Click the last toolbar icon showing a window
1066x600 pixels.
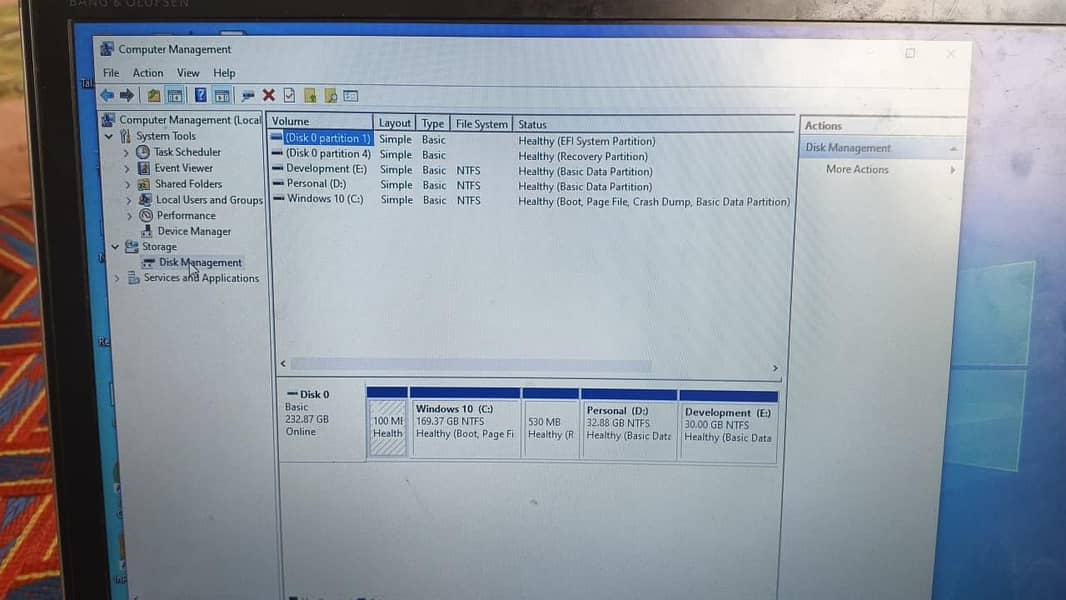[351, 96]
